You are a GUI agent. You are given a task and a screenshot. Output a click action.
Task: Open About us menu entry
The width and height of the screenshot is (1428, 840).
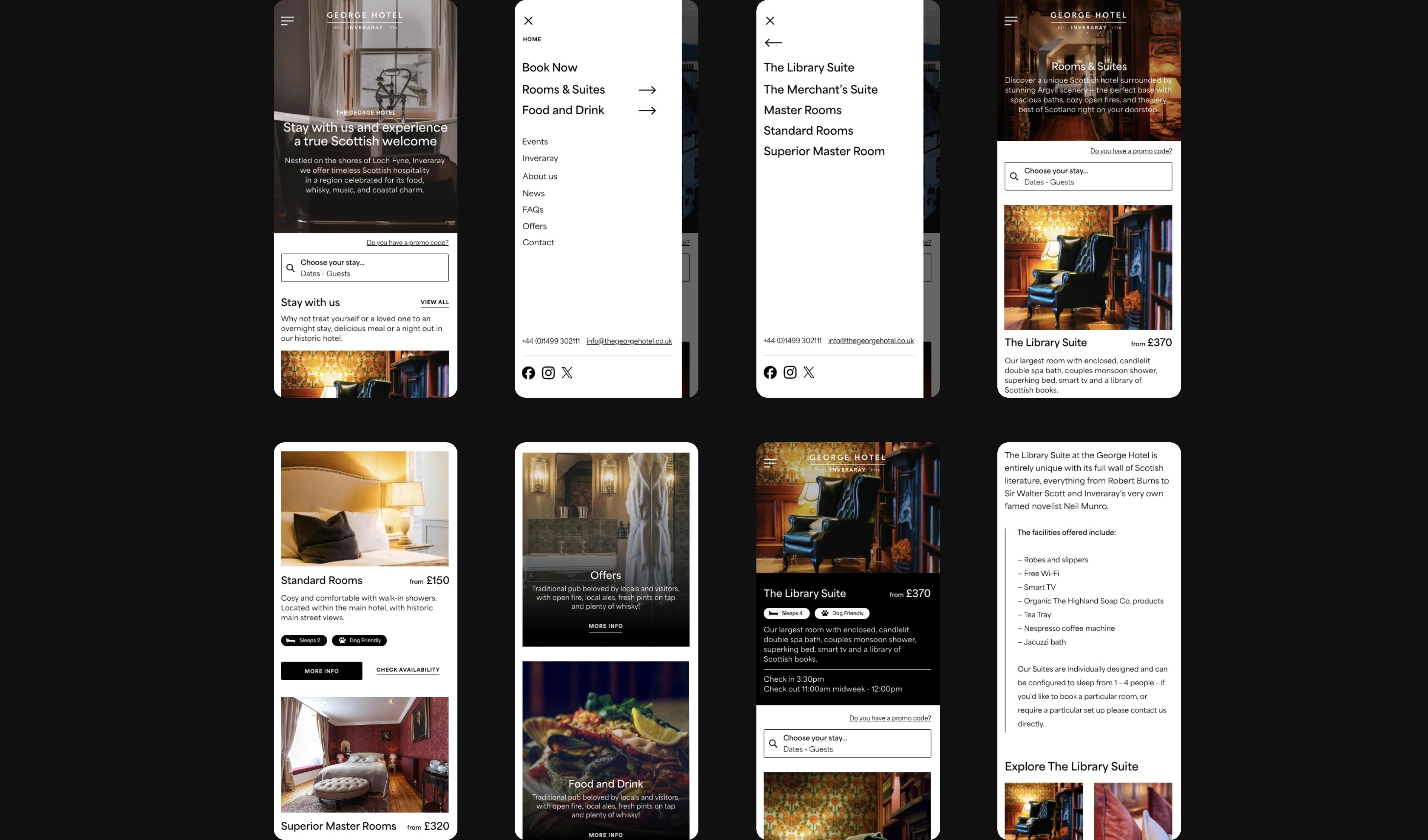(540, 176)
